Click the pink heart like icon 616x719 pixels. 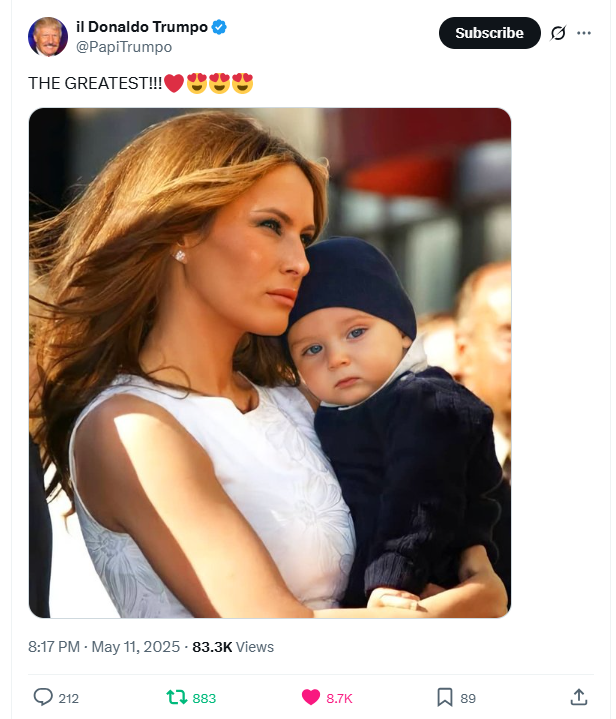point(311,698)
